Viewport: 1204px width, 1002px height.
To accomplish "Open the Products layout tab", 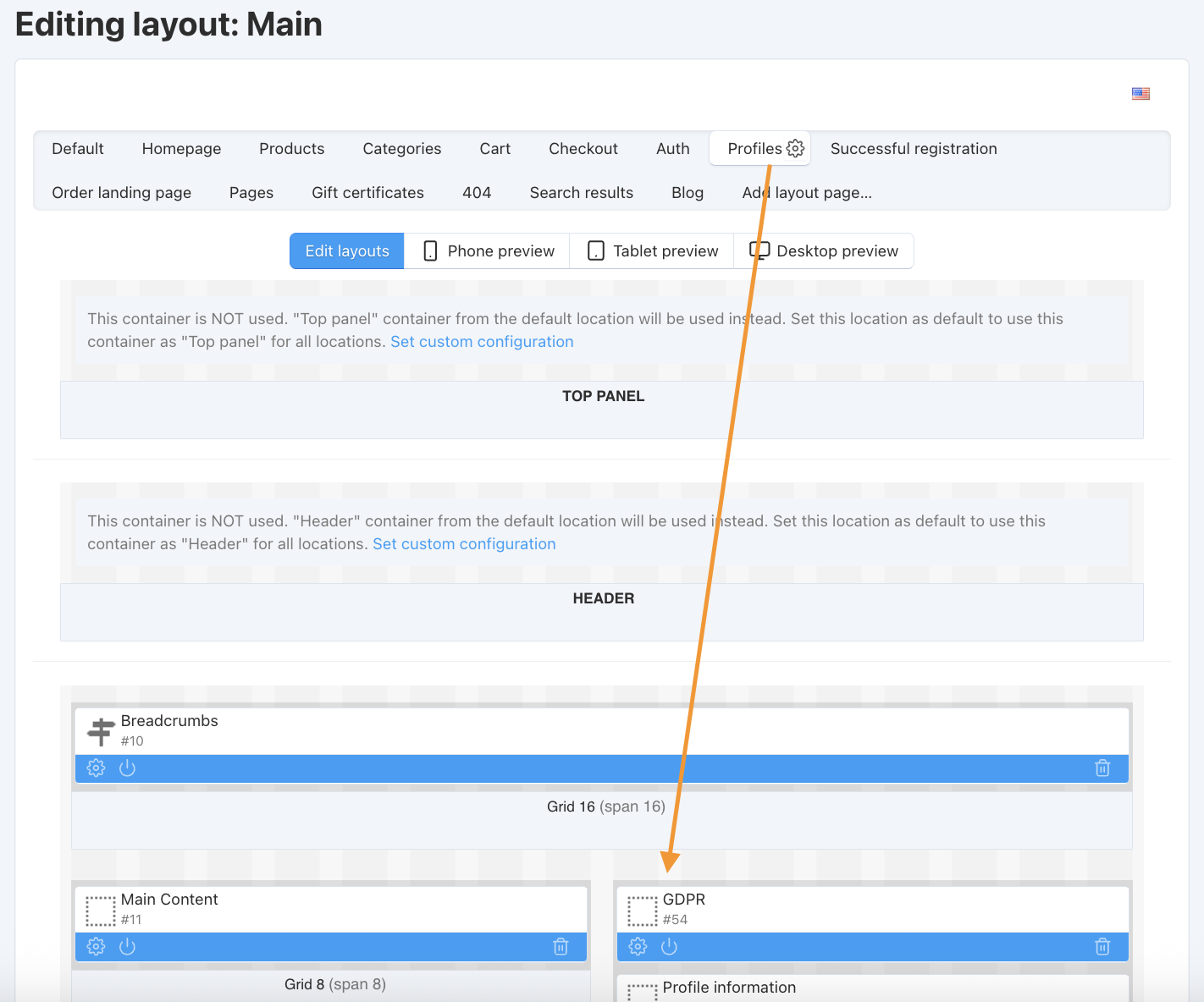I will [x=292, y=149].
